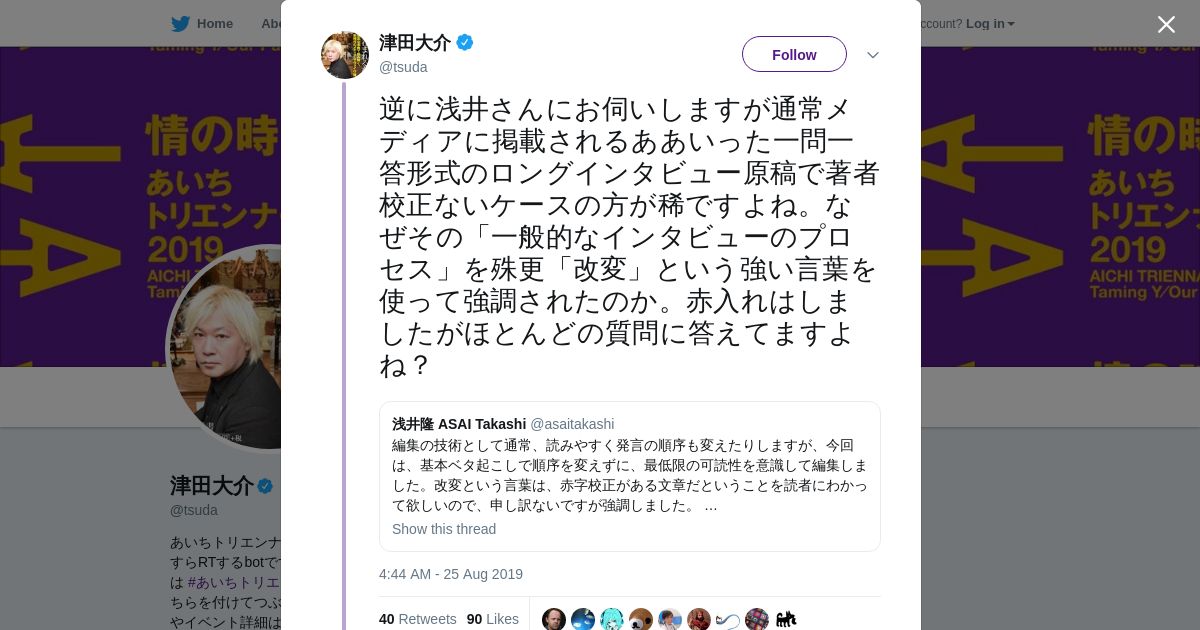This screenshot has width=1200, height=630.
Task: Click the brown bear liker avatar
Action: click(641, 620)
